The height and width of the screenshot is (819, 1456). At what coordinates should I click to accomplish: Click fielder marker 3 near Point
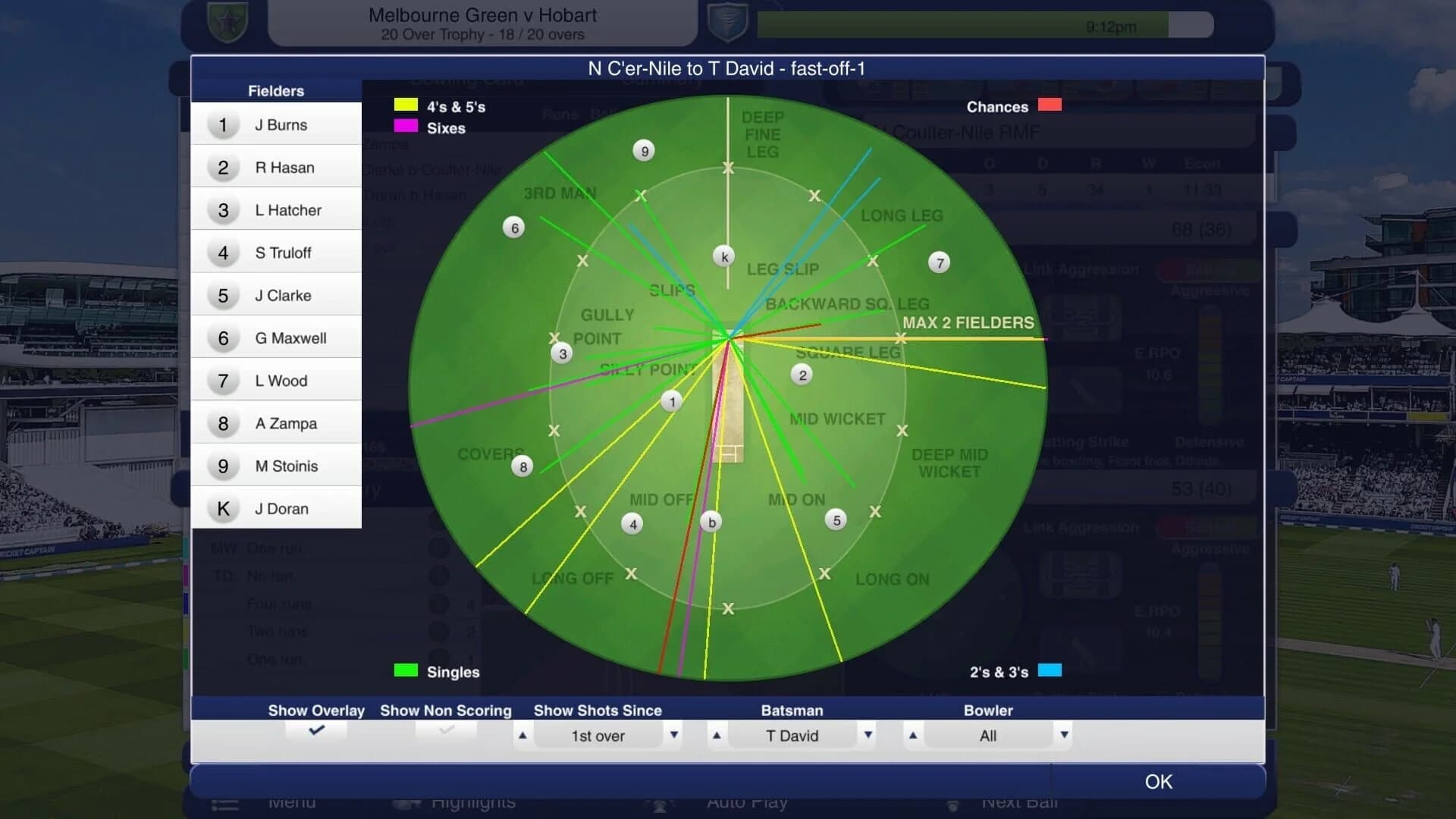[562, 353]
